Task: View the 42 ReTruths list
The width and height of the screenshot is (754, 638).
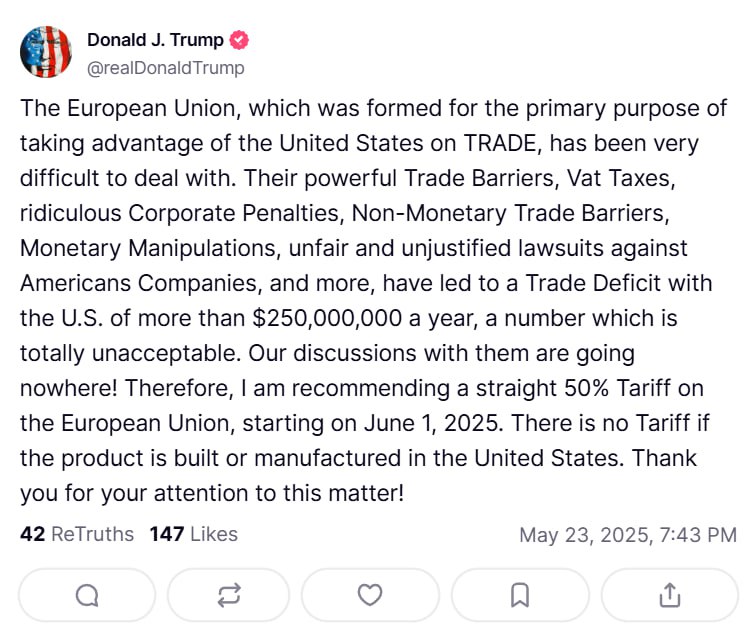Action: click(77, 534)
